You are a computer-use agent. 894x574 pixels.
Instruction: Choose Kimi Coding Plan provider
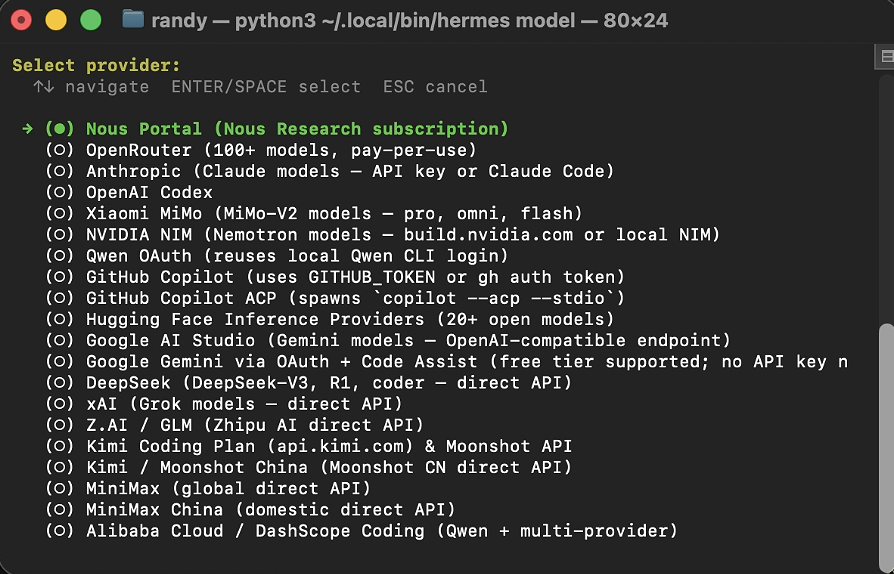click(308, 446)
